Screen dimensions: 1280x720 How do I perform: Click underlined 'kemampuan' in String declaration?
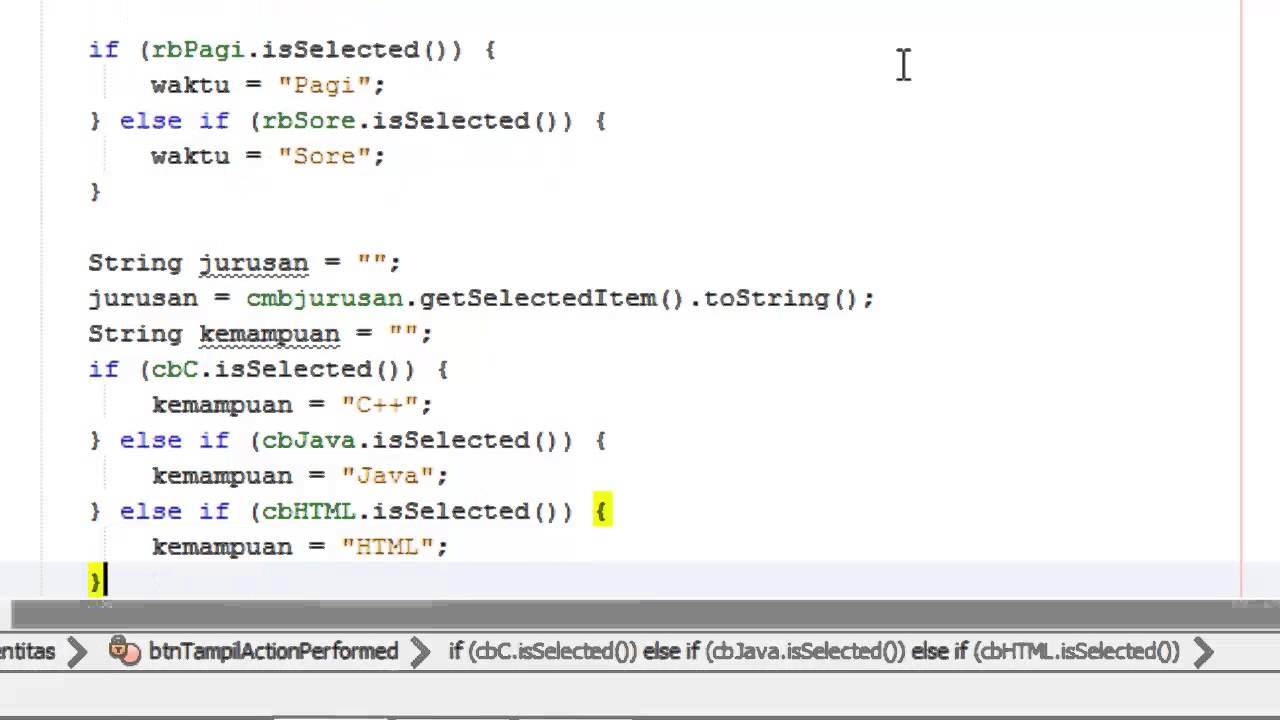pyautogui.click(x=270, y=334)
